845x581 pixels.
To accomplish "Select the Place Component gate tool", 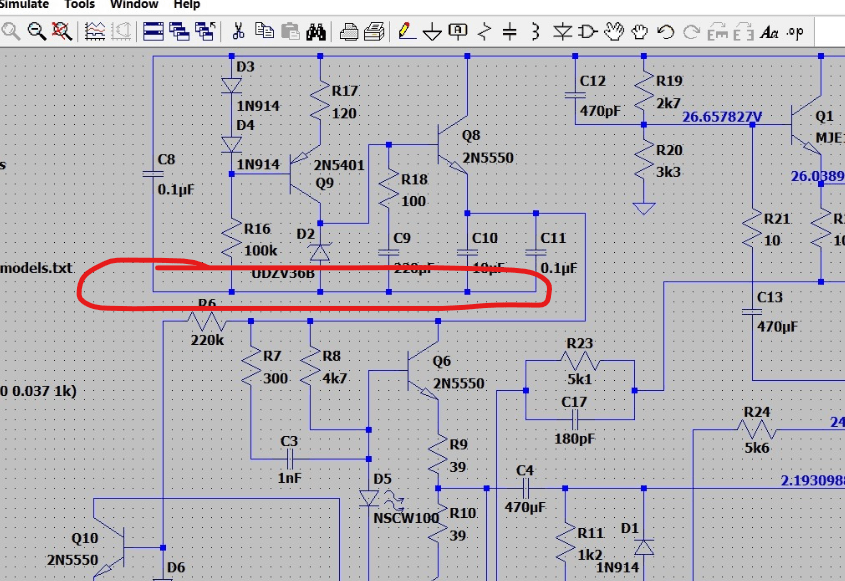I will pos(587,32).
